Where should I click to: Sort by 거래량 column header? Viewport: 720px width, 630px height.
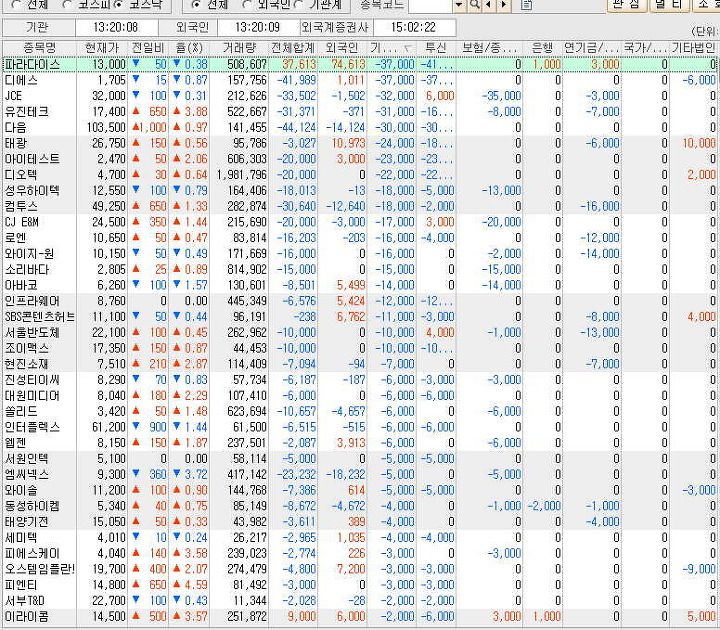click(239, 48)
